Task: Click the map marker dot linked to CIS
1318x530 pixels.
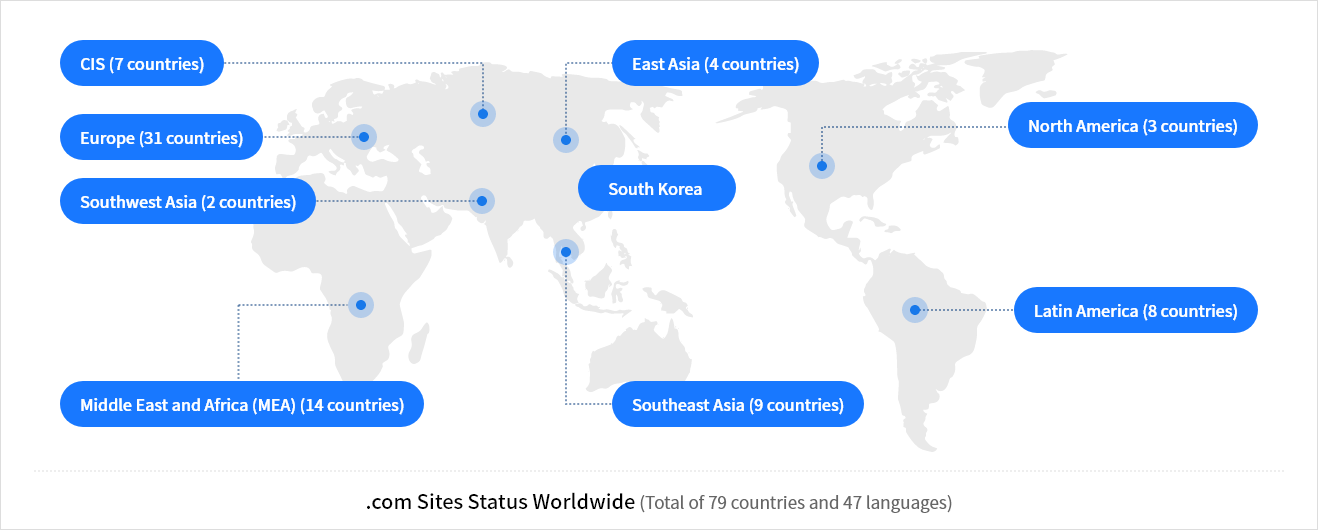Action: (482, 114)
